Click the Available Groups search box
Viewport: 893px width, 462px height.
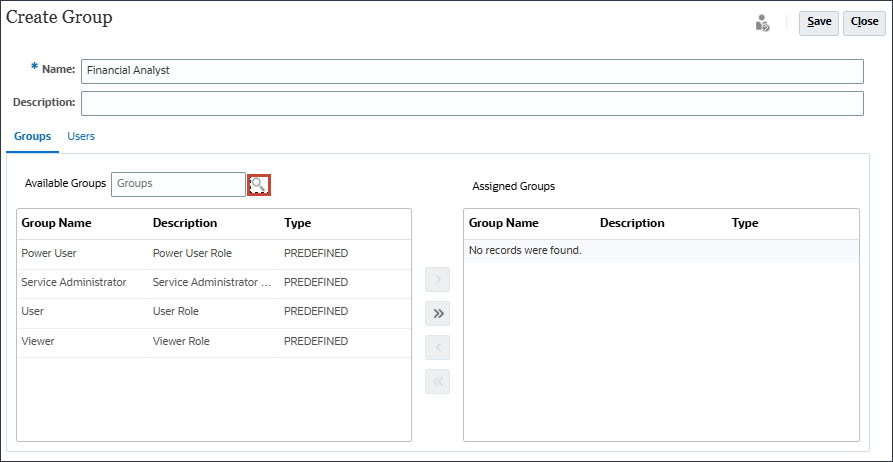coord(178,184)
